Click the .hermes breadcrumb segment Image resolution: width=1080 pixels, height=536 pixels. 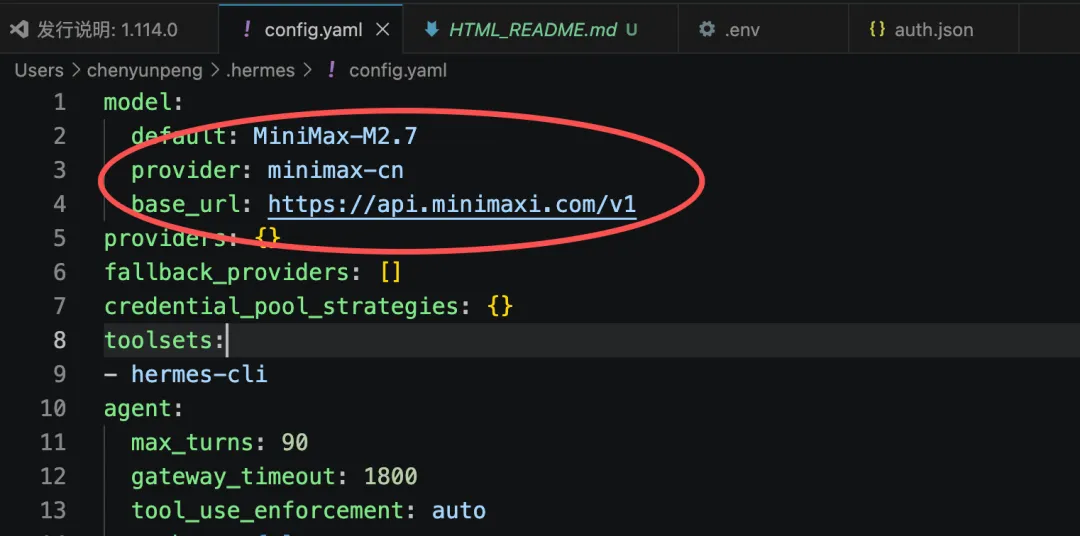[260, 70]
